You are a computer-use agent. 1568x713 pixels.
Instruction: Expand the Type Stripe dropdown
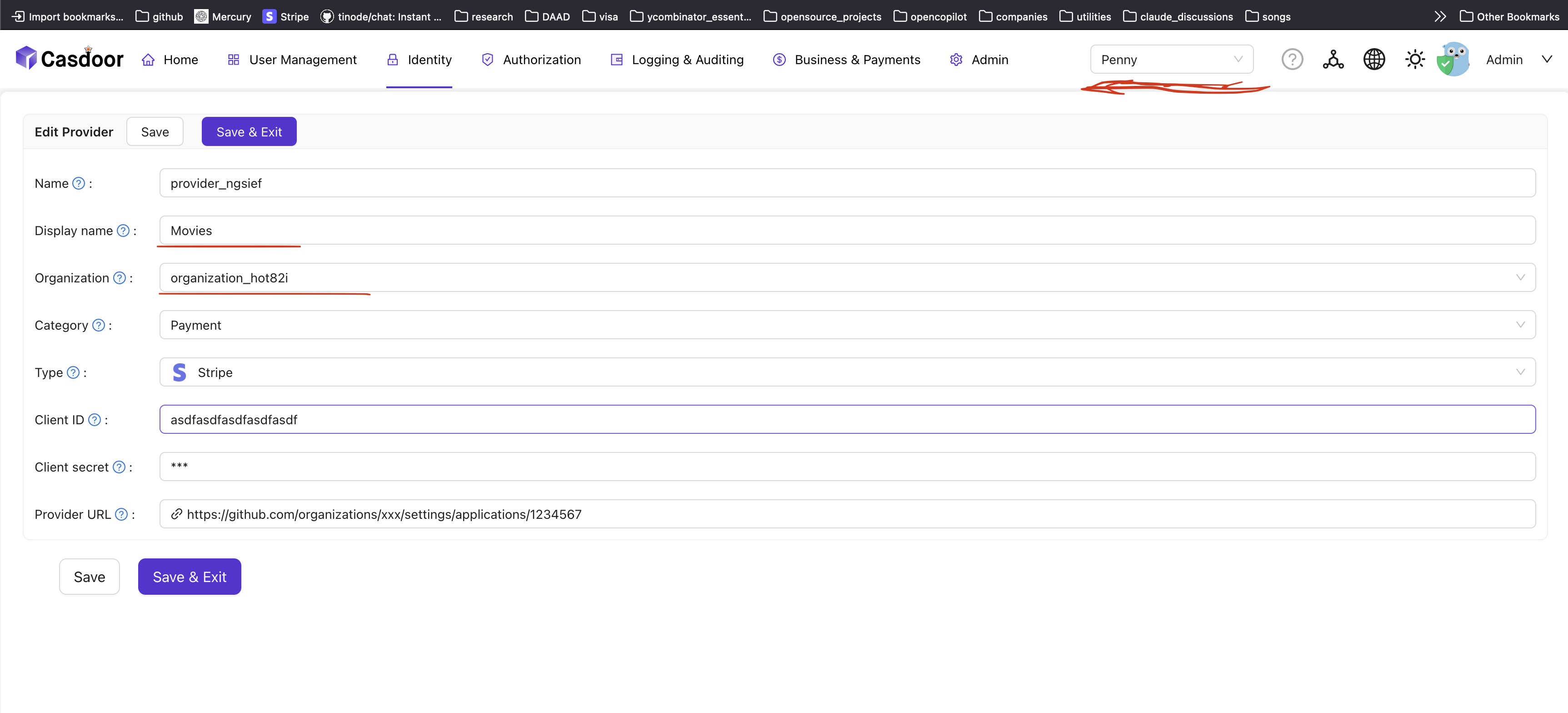[x=847, y=372]
